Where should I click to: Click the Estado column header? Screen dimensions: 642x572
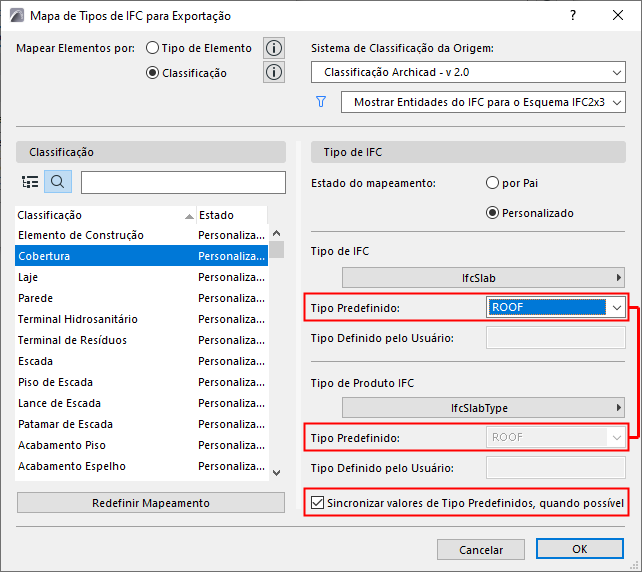[232, 215]
